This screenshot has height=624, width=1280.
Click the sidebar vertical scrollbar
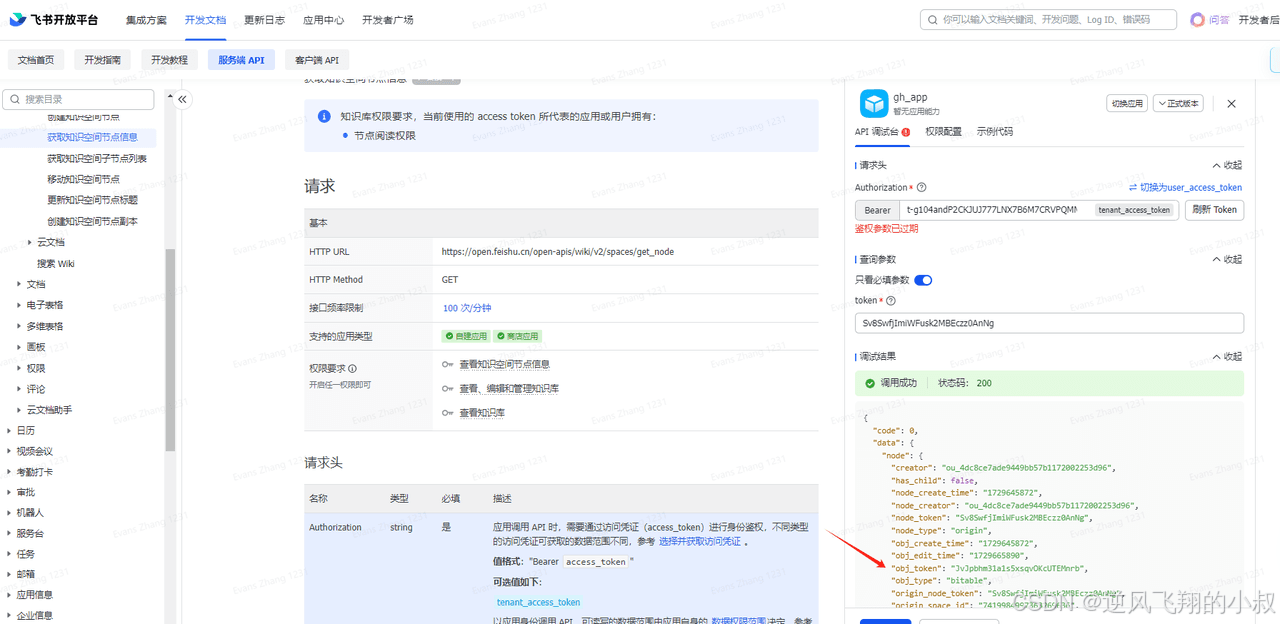pyautogui.click(x=170, y=350)
